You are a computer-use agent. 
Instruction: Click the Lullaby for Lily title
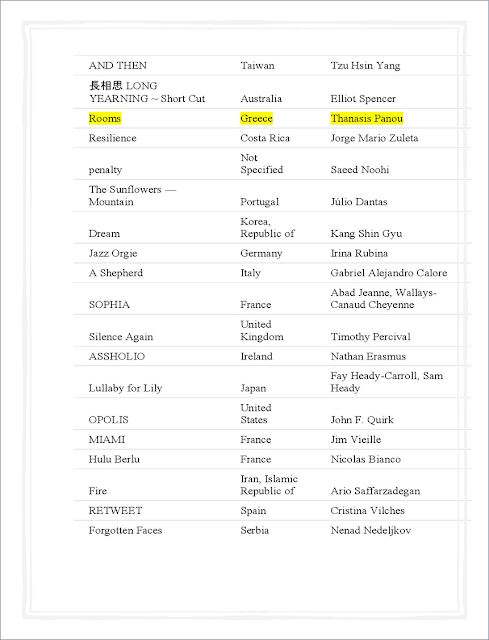coord(125,388)
